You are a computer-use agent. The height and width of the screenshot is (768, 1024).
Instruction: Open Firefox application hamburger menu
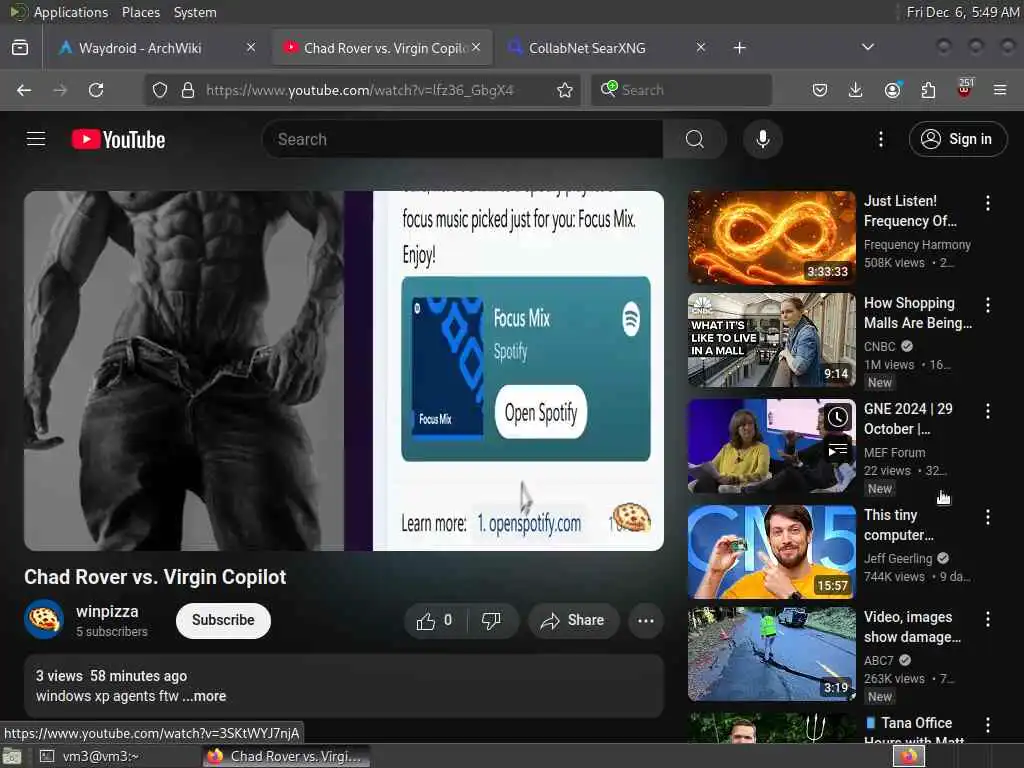[1000, 90]
